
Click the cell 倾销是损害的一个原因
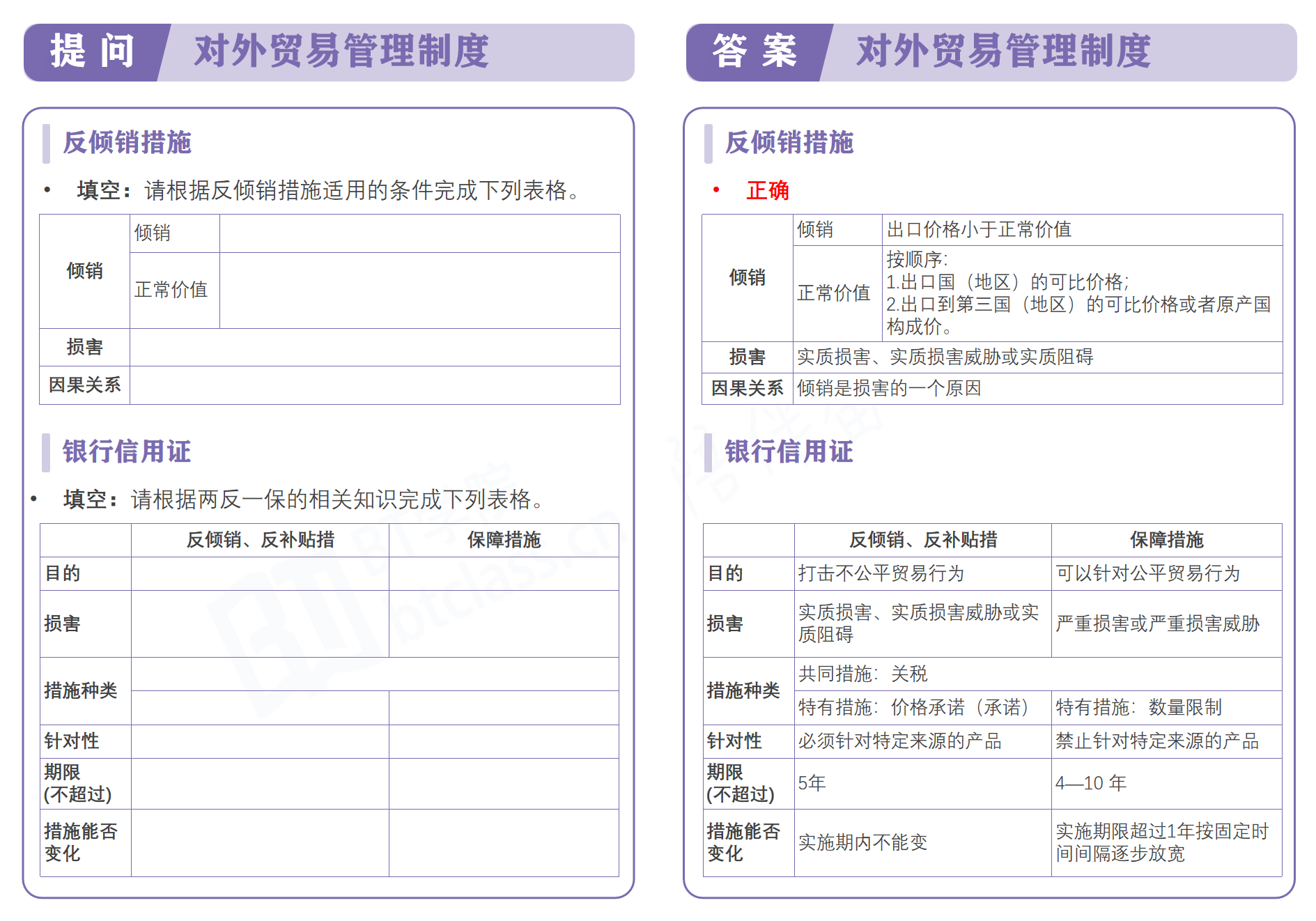[x=1037, y=389]
